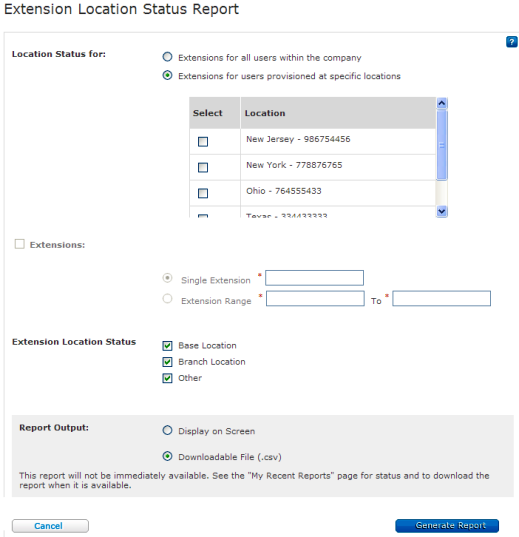Click the Single Extension input field

314,278
